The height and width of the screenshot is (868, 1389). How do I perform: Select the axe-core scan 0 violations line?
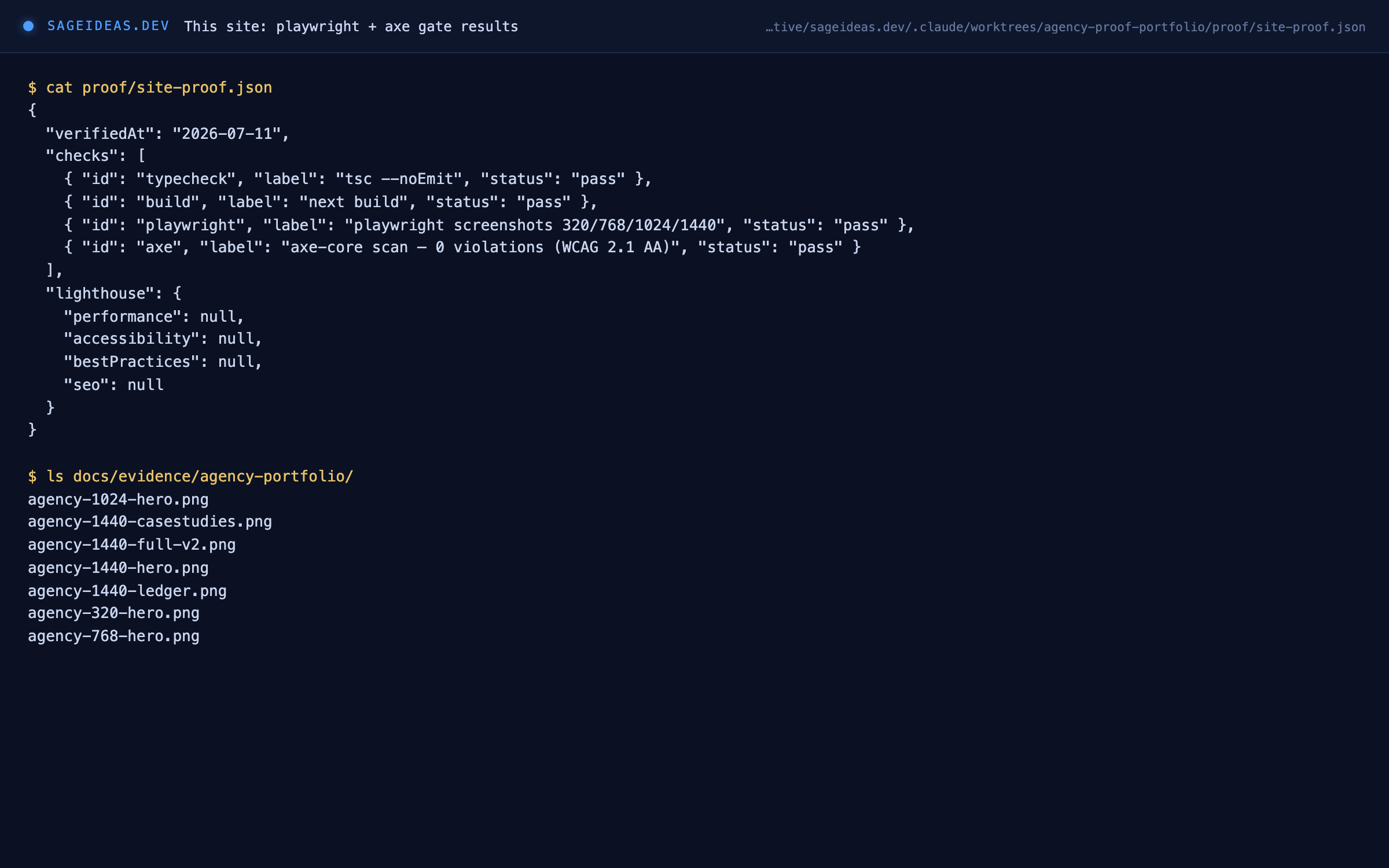coord(462,248)
